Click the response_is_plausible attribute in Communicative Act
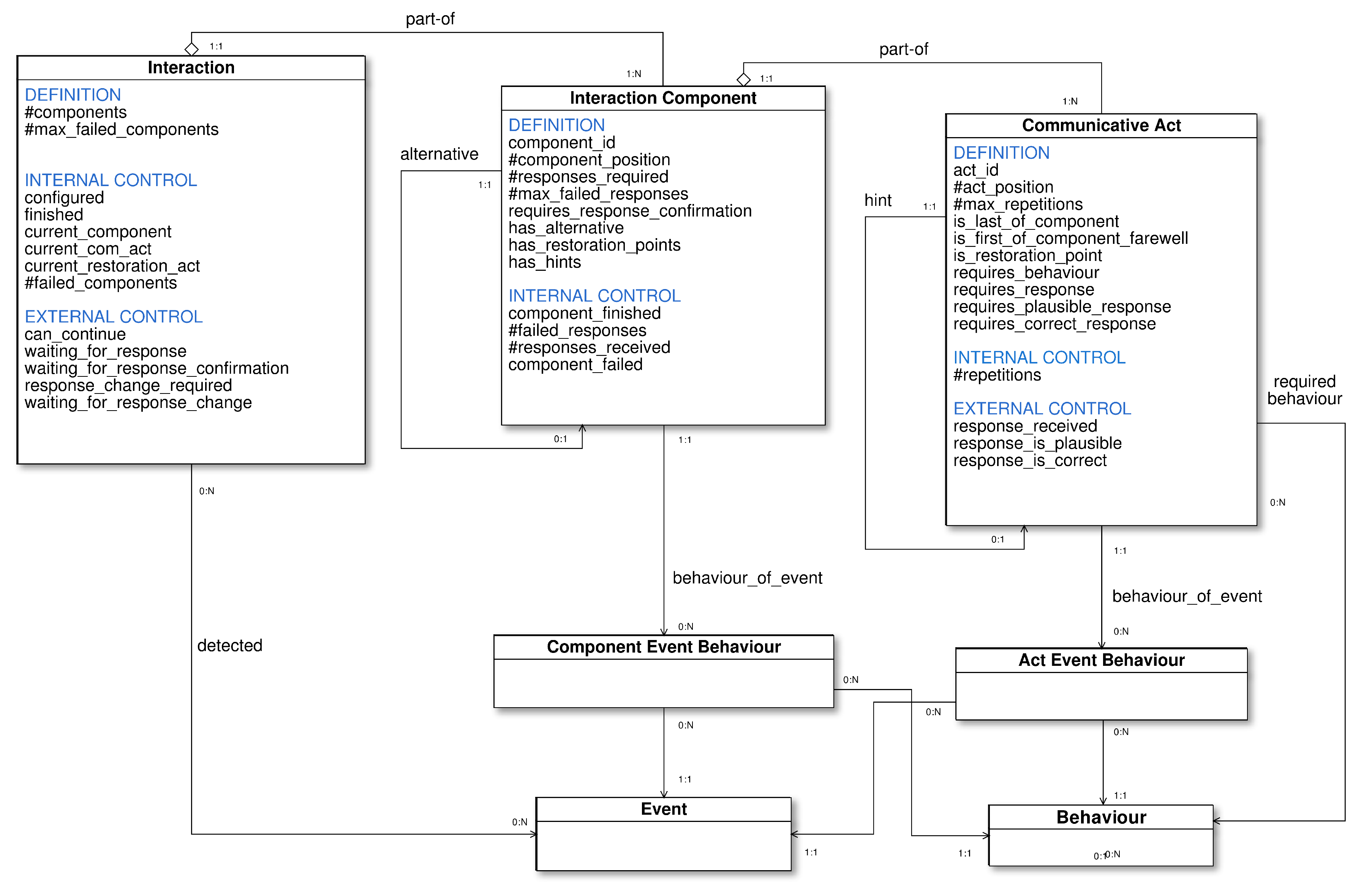The width and height of the screenshot is (1361, 896). pos(1037,443)
